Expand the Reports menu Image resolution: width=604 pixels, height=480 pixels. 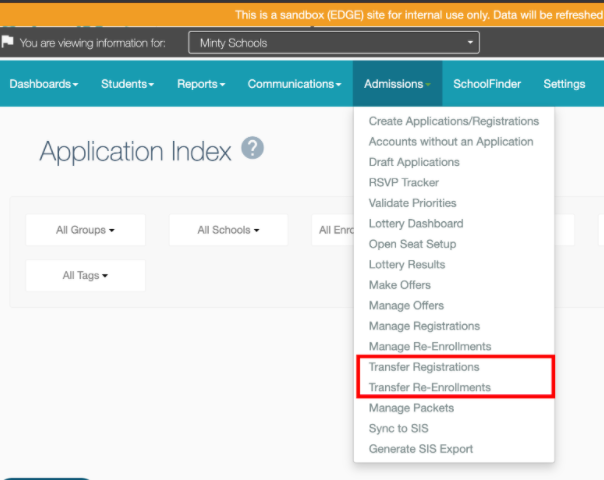201,84
